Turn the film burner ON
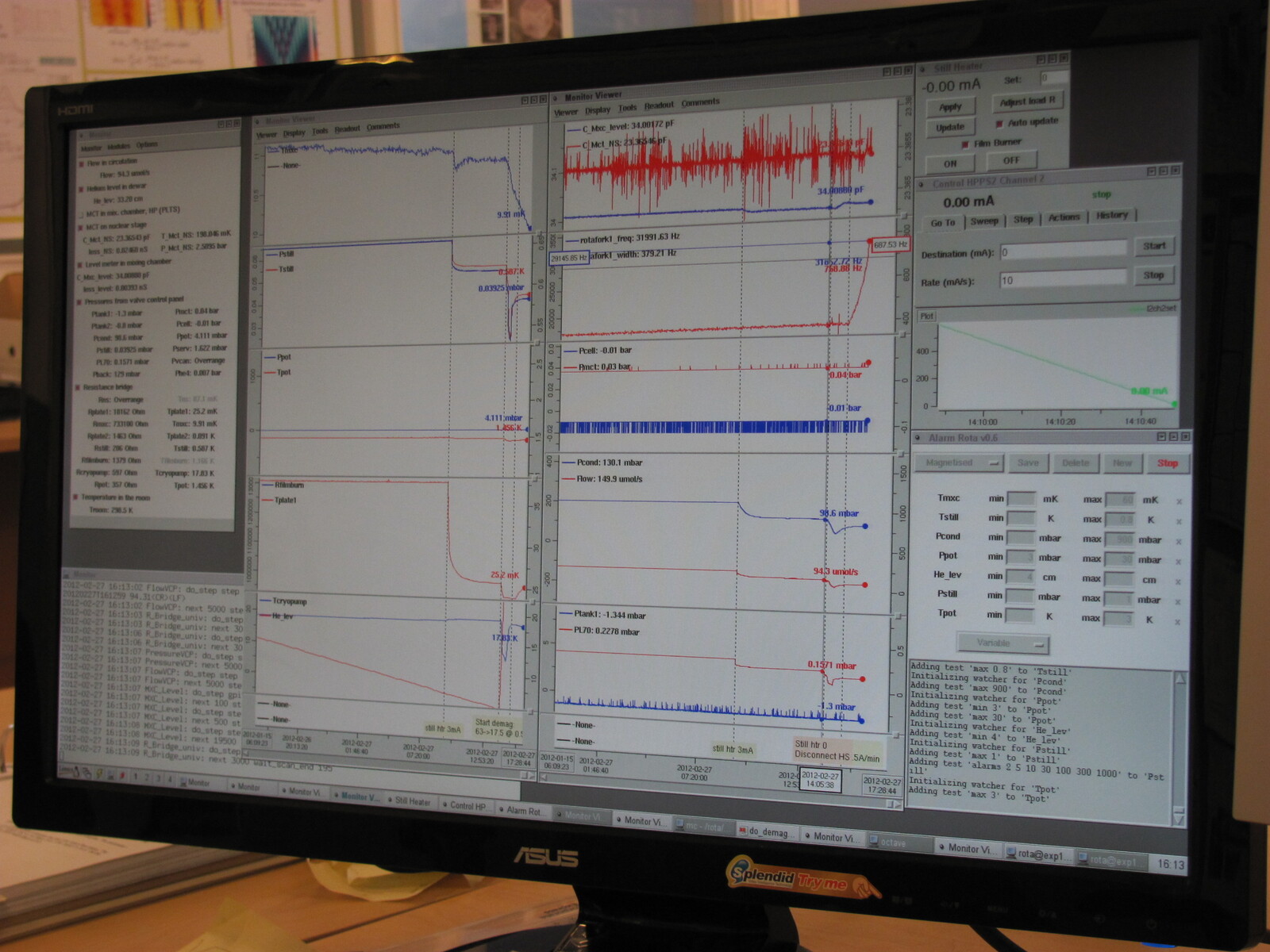Screen dimensions: 1270x952 pos(950,163)
